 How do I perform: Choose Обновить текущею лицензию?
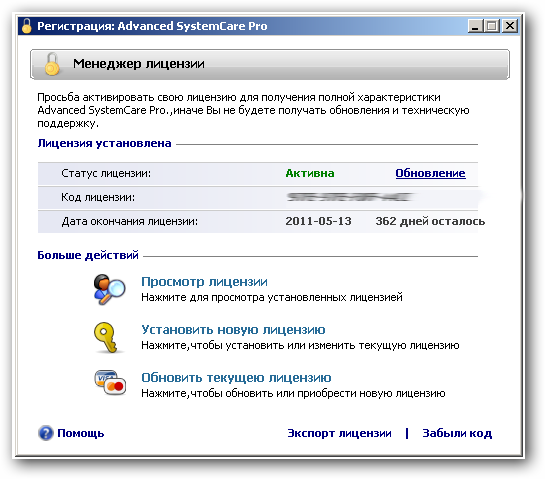pyautogui.click(x=236, y=377)
